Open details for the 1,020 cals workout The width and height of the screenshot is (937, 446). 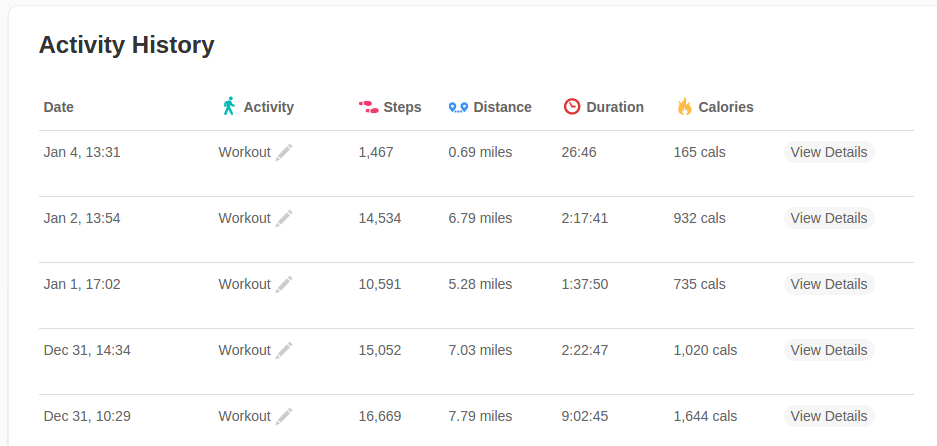(x=829, y=350)
